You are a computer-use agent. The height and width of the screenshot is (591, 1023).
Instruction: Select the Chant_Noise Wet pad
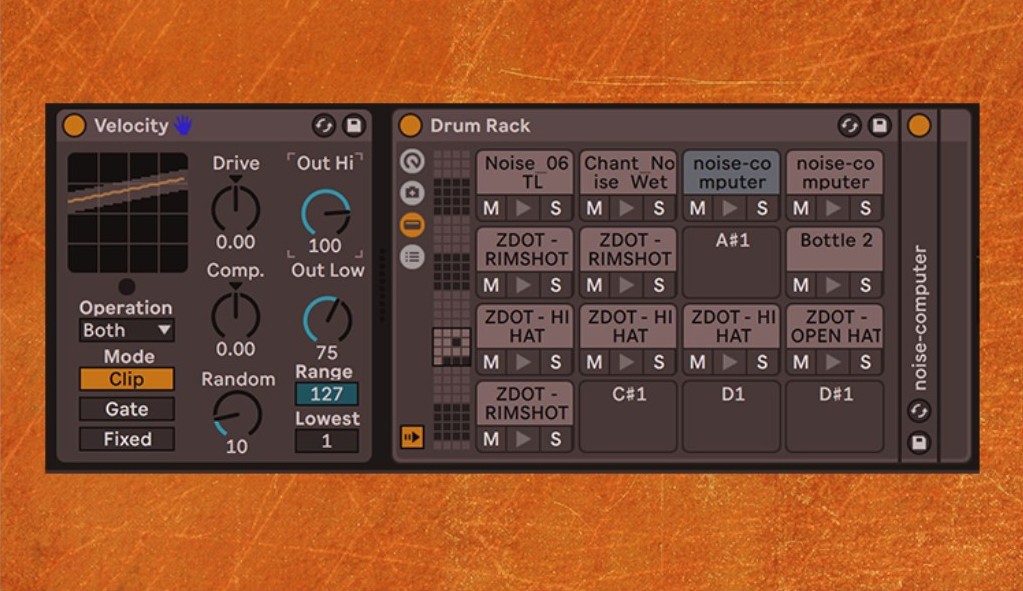click(x=628, y=172)
